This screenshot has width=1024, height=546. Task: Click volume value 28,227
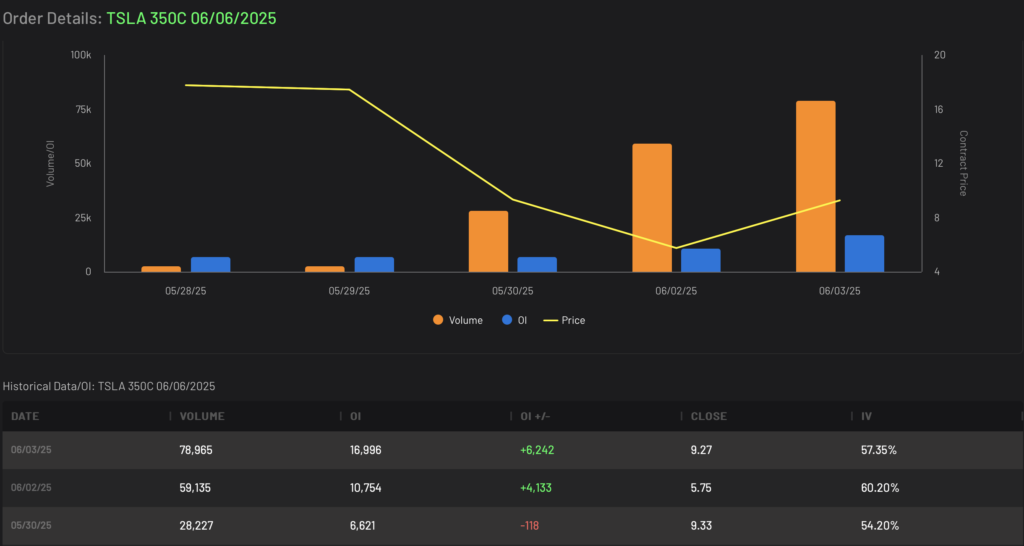[x=196, y=526]
